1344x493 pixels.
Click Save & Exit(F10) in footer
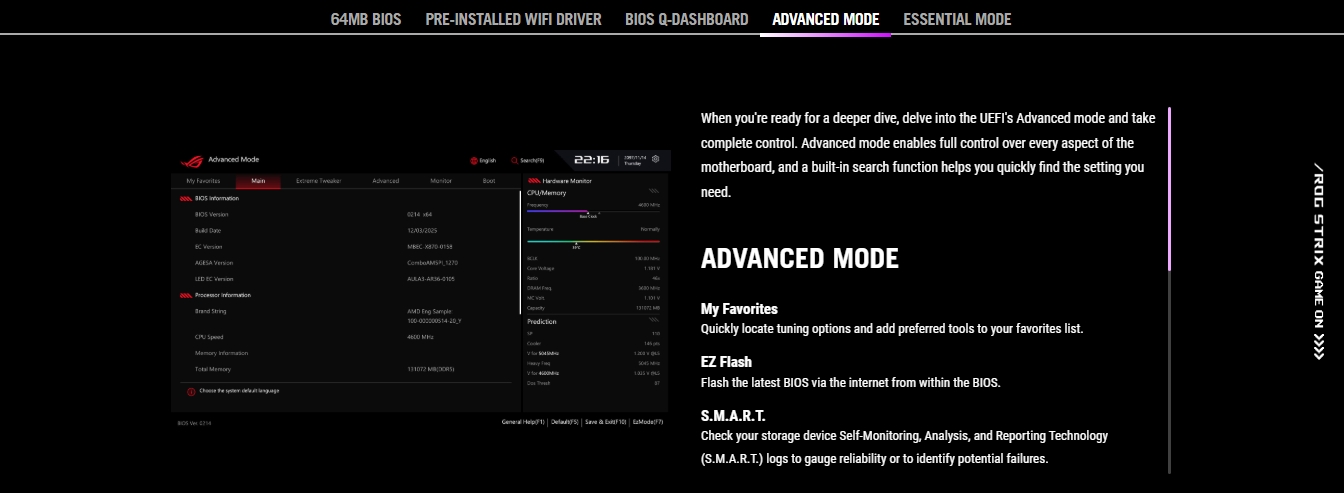coord(605,422)
